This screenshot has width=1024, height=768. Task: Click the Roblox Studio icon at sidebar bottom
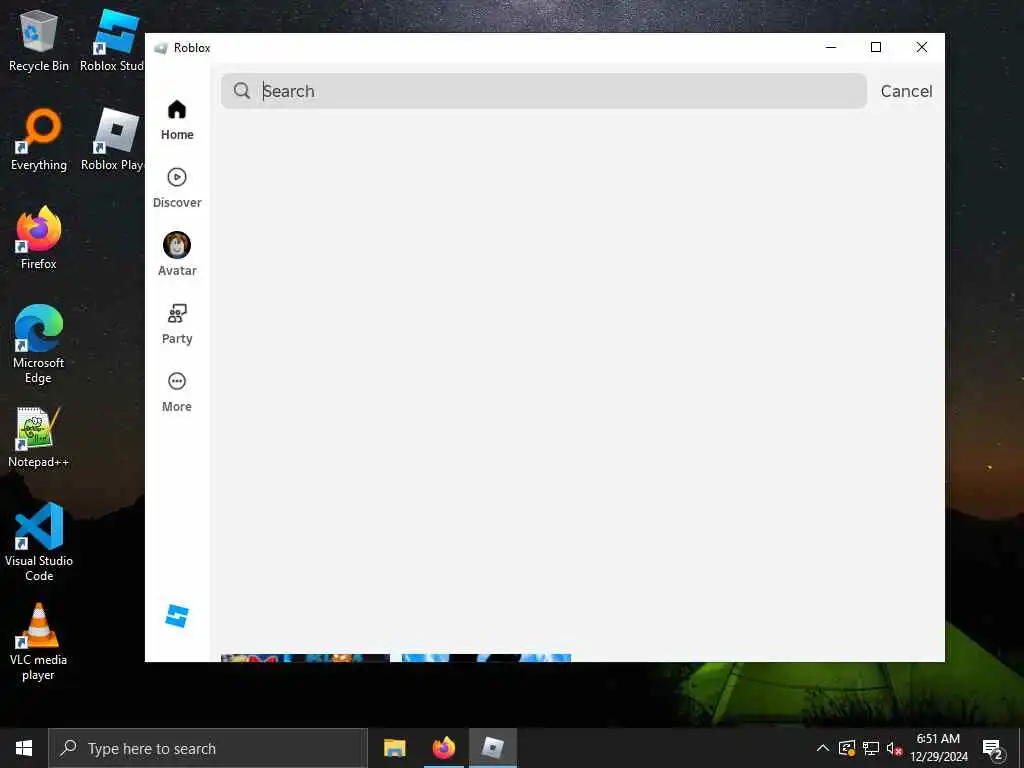177,616
